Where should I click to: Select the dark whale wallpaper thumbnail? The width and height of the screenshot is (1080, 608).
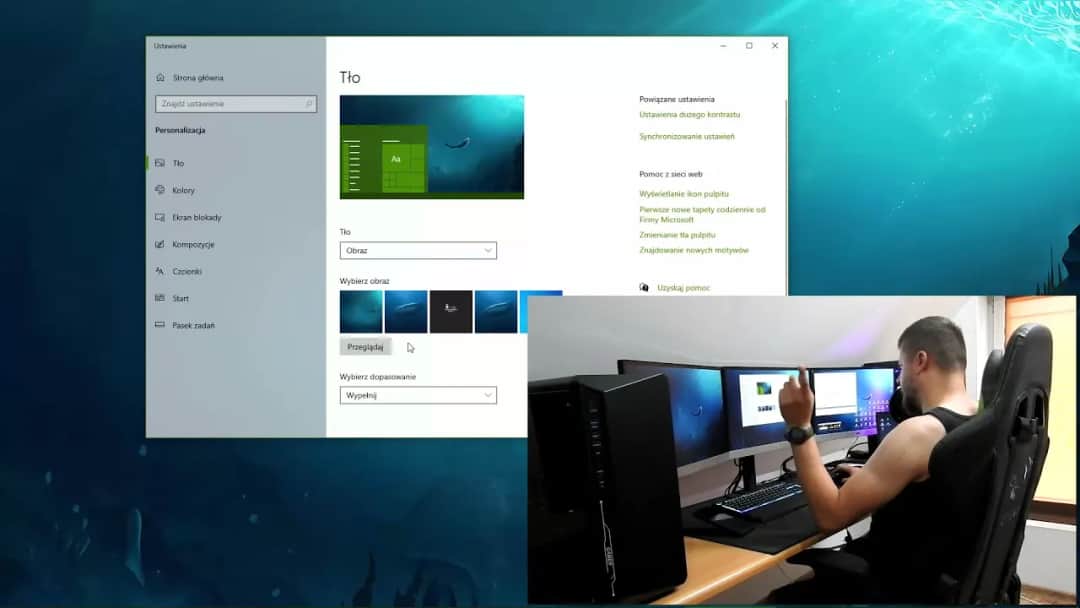450,311
